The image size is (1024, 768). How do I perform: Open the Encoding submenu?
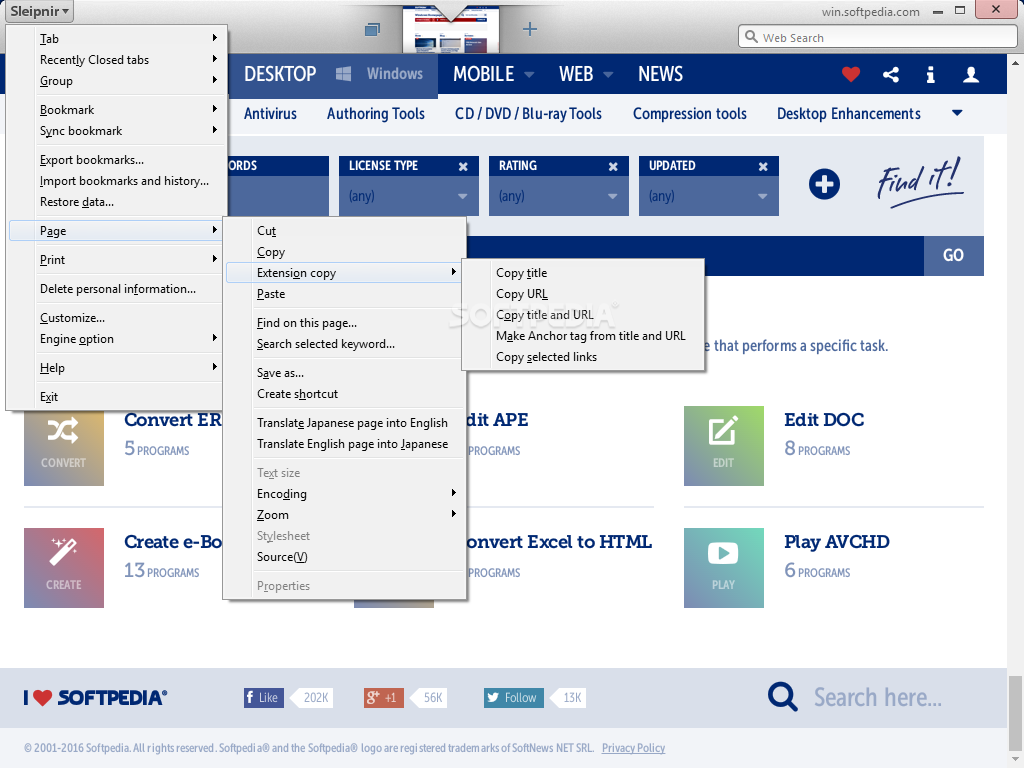[x=346, y=494]
